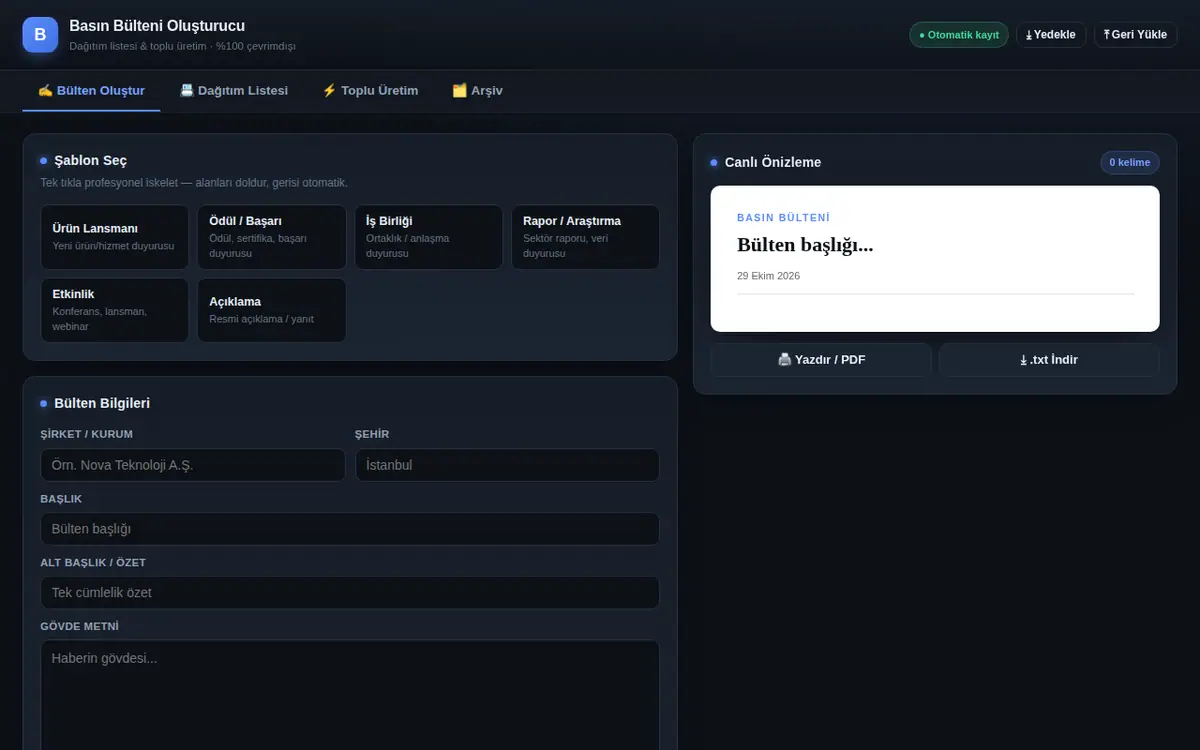
Task: Open the Bülten Oluştur tab
Action: [91, 91]
